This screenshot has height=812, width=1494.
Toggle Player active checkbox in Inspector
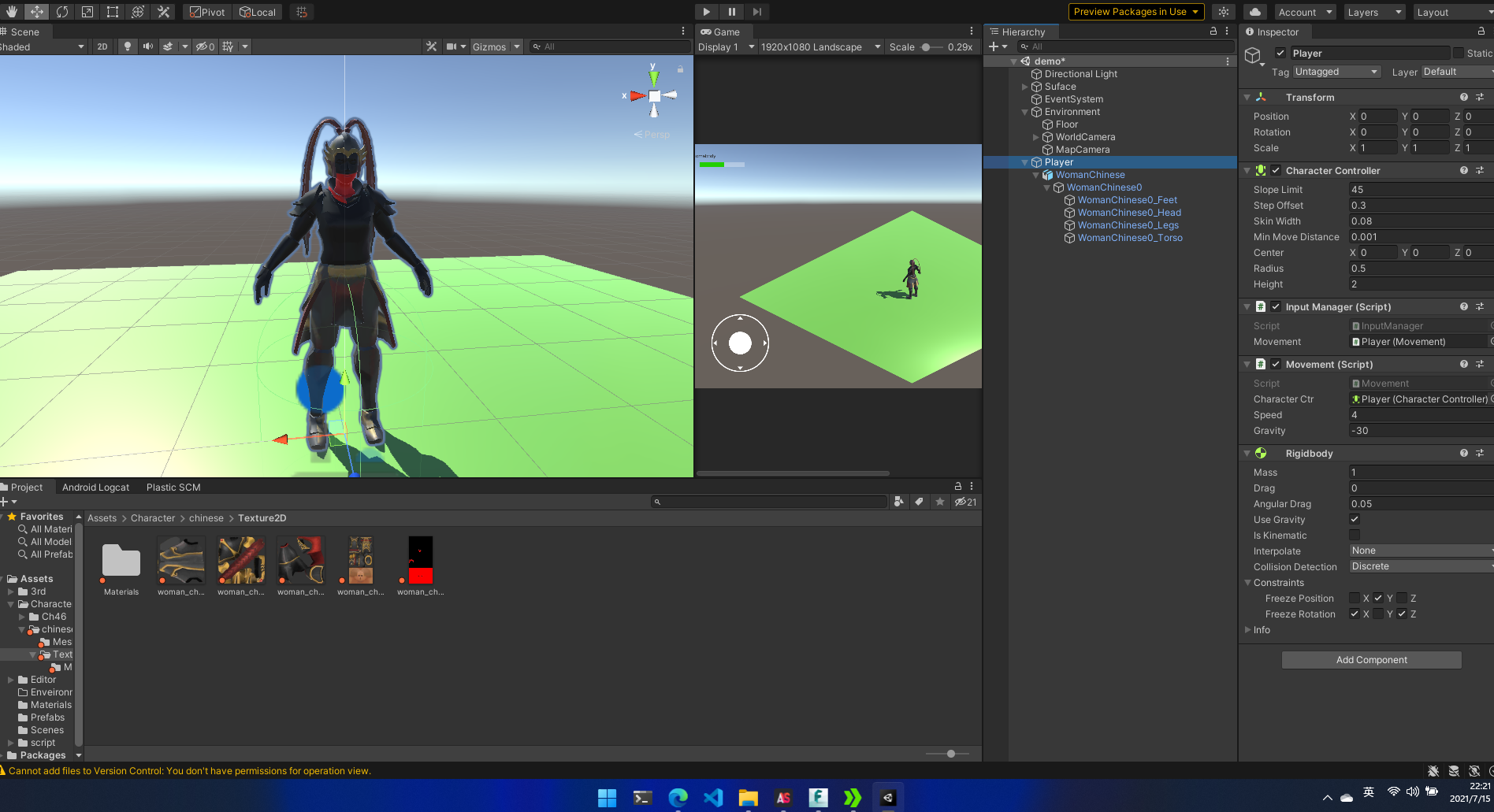tap(1280, 53)
